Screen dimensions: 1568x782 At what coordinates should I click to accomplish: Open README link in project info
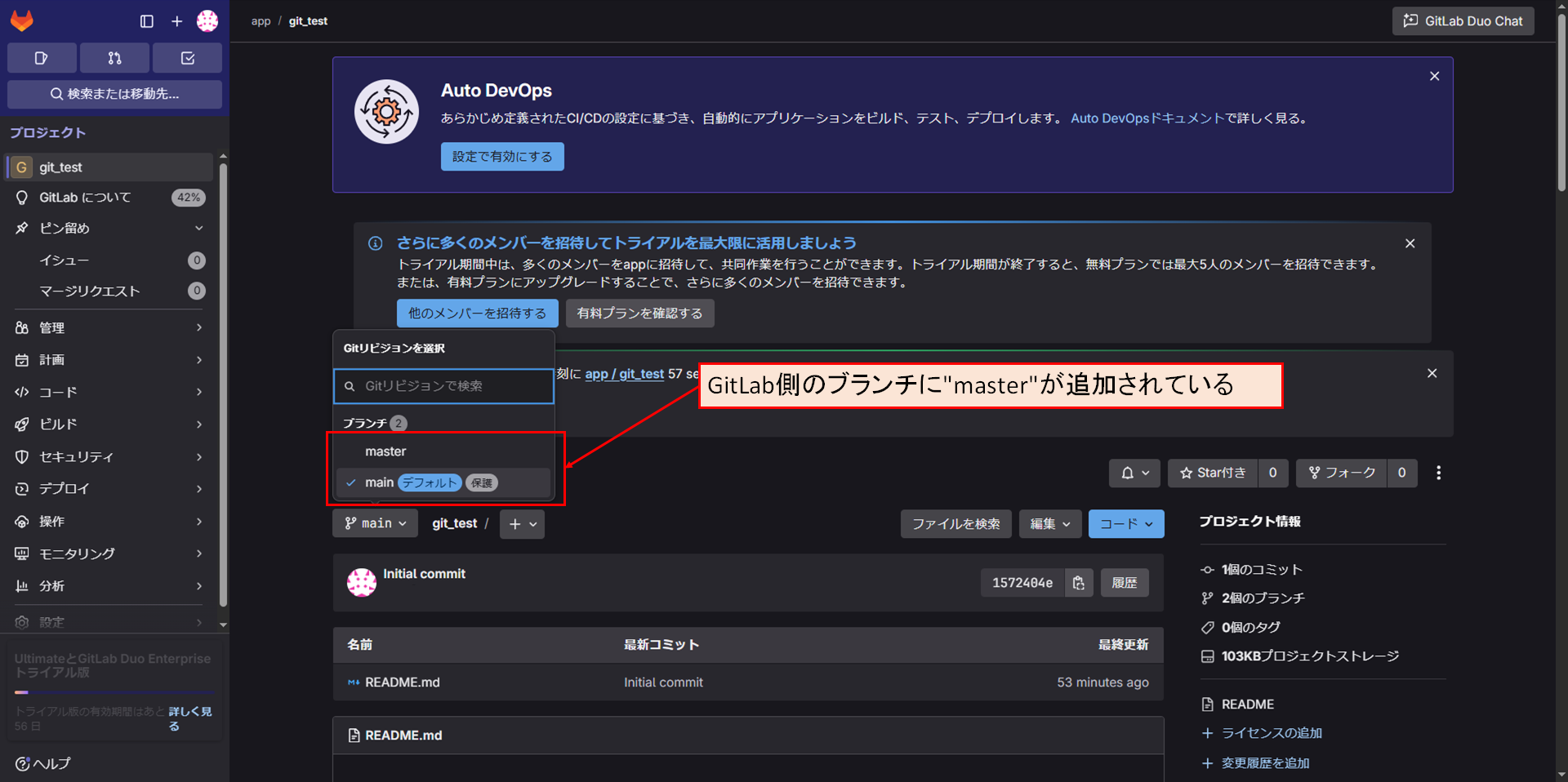[1247, 704]
